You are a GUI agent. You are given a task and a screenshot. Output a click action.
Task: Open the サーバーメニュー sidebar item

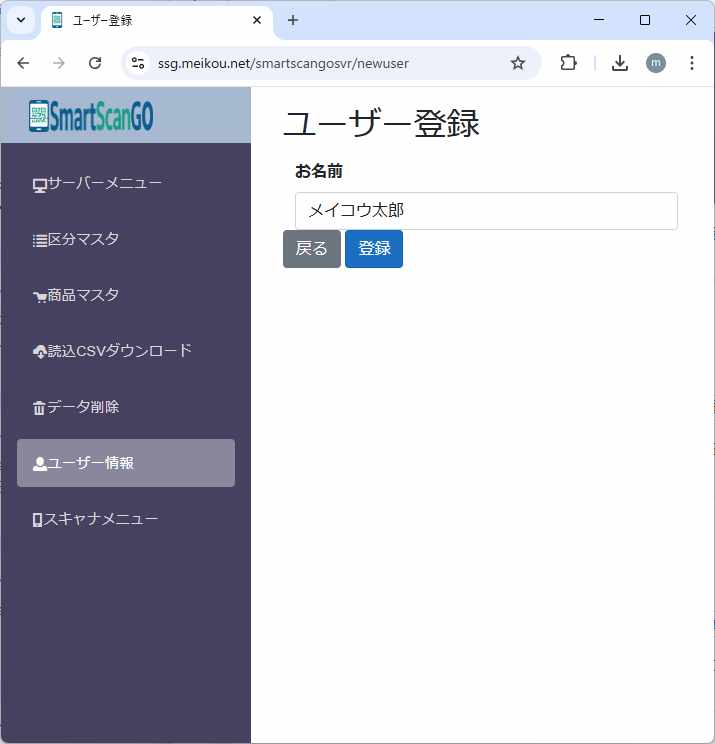[126, 183]
